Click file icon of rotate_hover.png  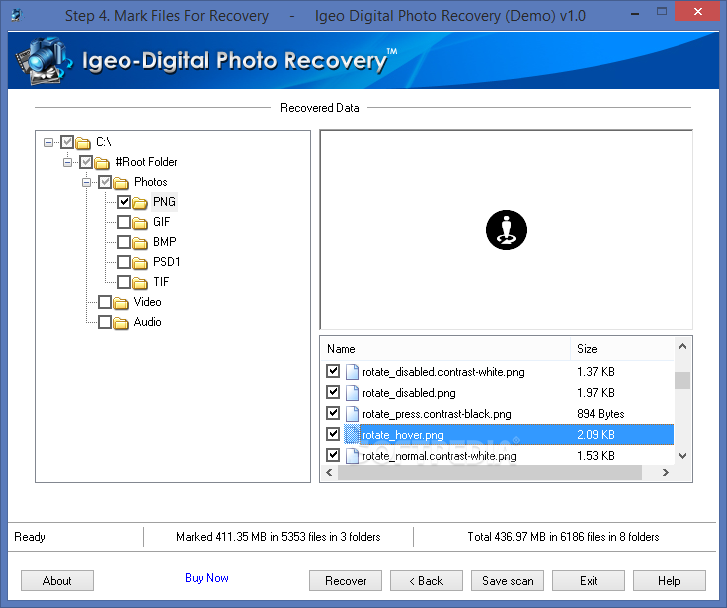[x=352, y=435]
